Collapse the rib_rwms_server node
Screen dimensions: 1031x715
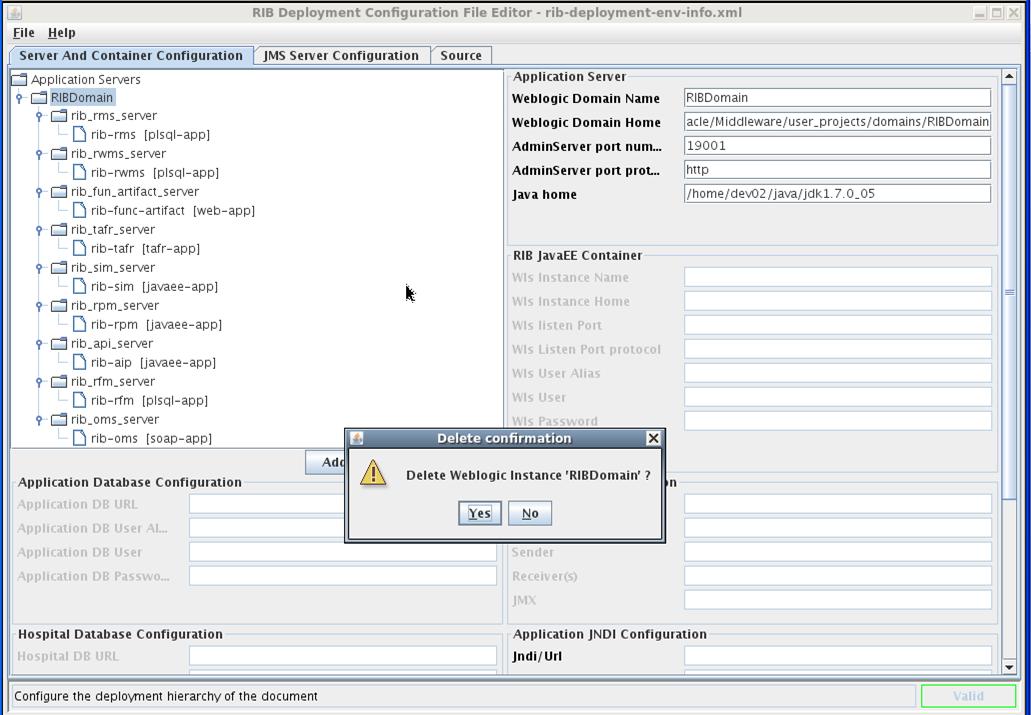pos(39,154)
